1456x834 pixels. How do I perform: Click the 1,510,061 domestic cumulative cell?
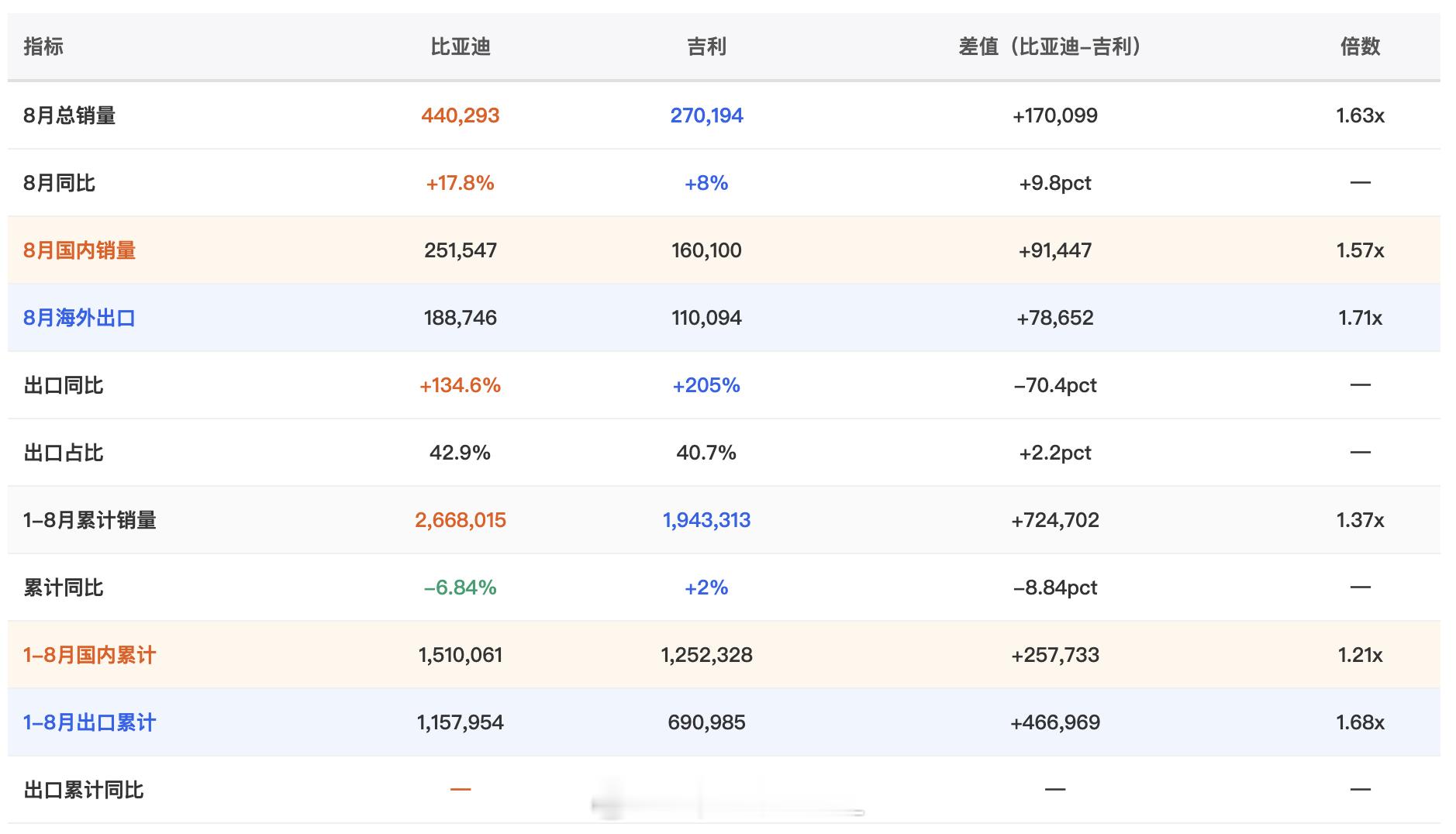pos(461,655)
